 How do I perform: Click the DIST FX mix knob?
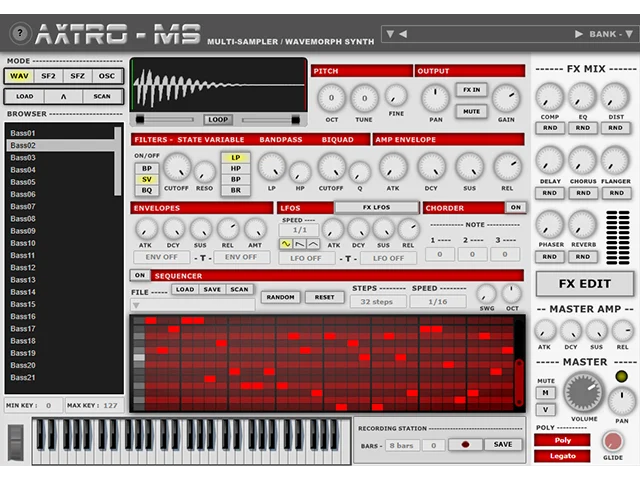click(615, 97)
